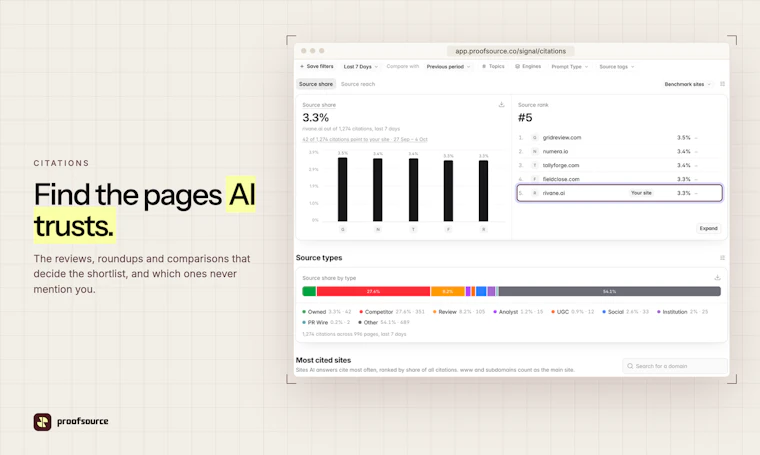Image resolution: width=760 pixels, height=455 pixels.
Task: Toggle the PR Wire legend item
Action: coord(326,322)
